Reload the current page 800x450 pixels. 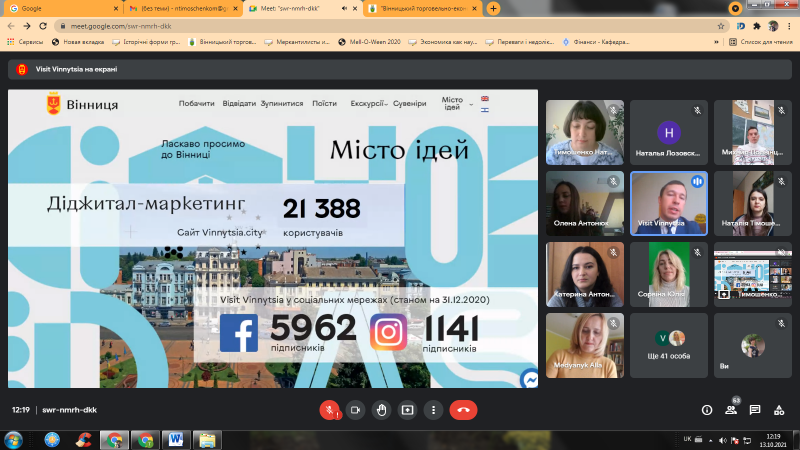click(x=43, y=26)
